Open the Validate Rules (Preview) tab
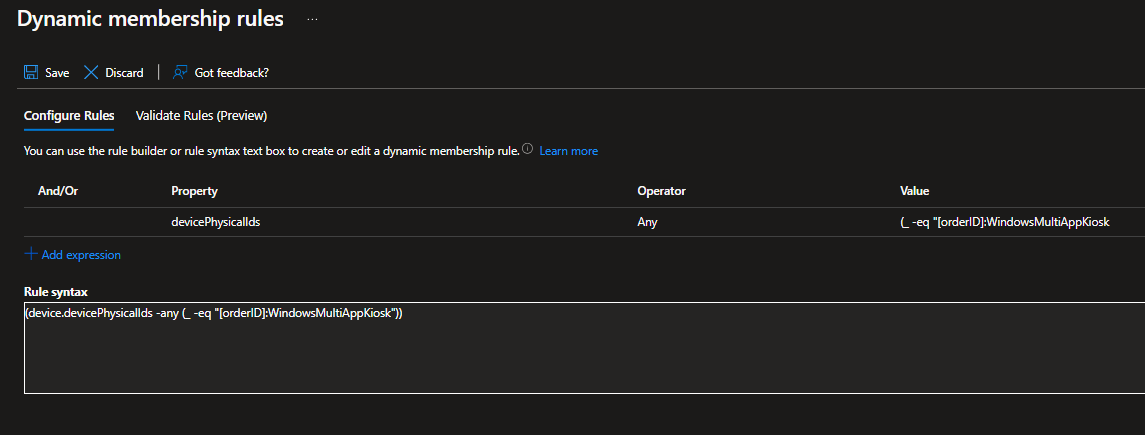 201,116
